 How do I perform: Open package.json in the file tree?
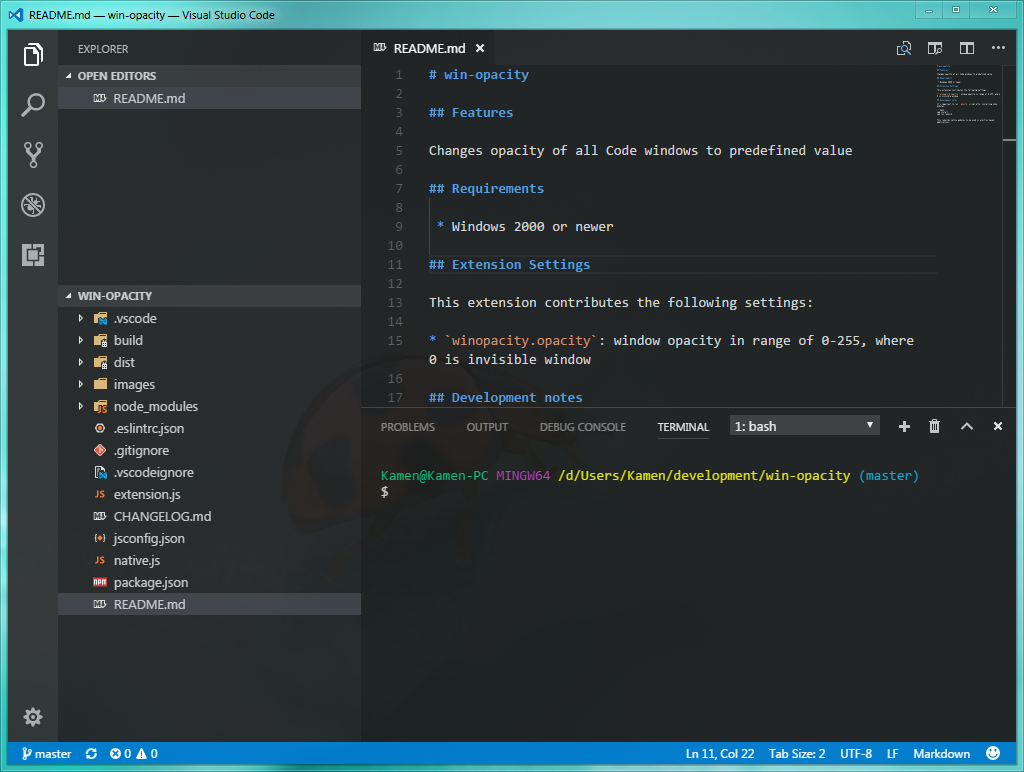[209, 583]
